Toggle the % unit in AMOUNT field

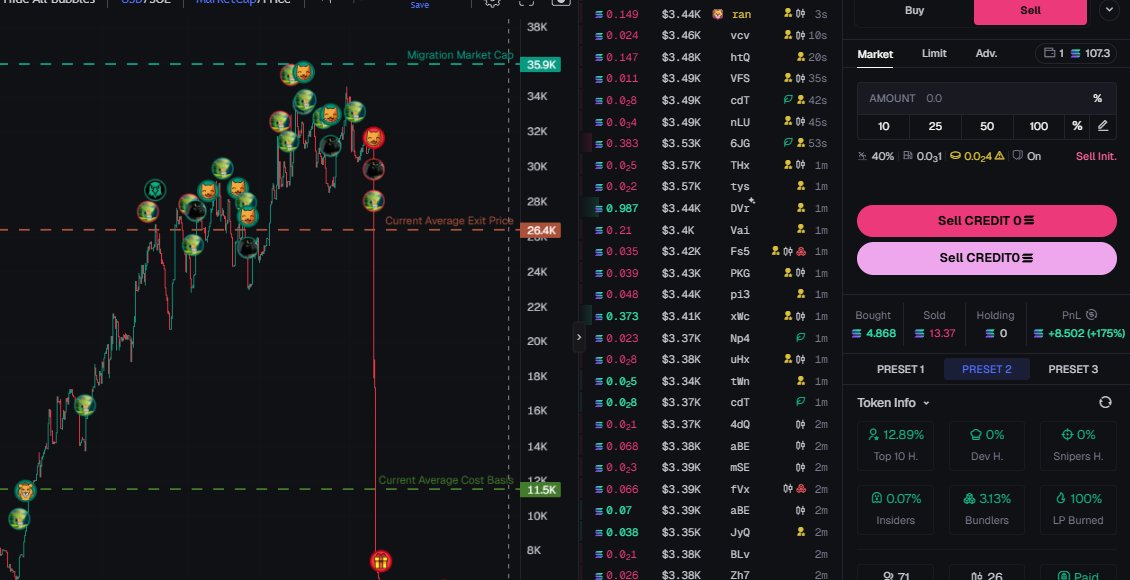1097,98
